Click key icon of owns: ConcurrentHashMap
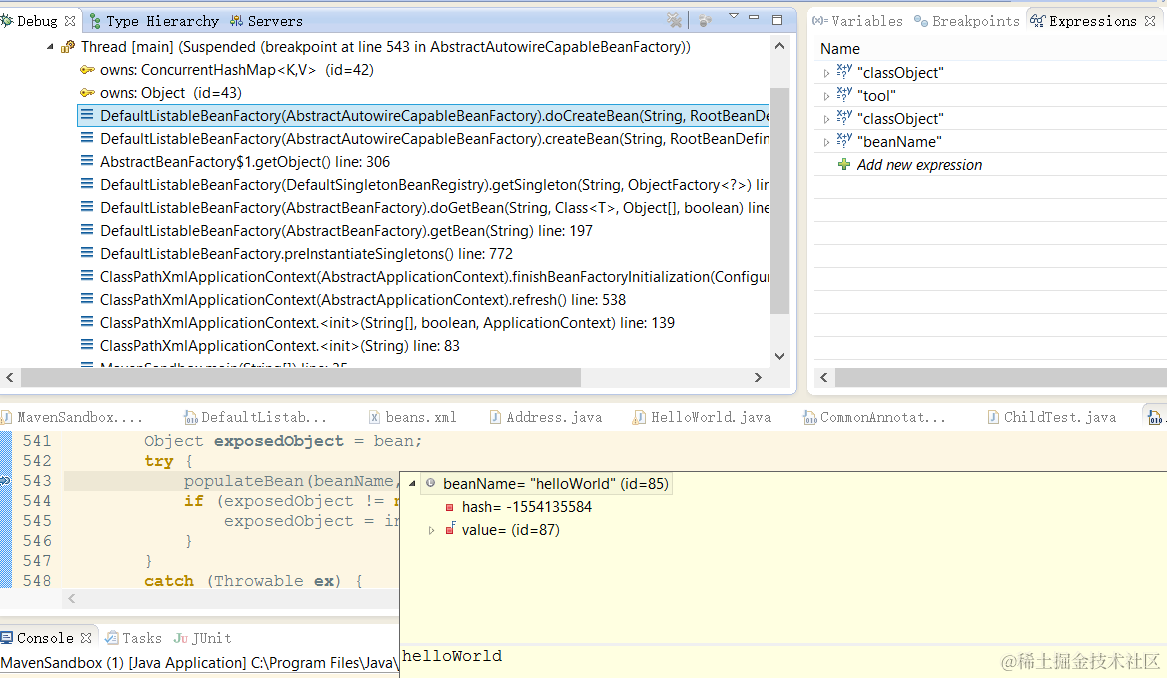Image resolution: width=1167 pixels, height=678 pixels. tap(87, 70)
